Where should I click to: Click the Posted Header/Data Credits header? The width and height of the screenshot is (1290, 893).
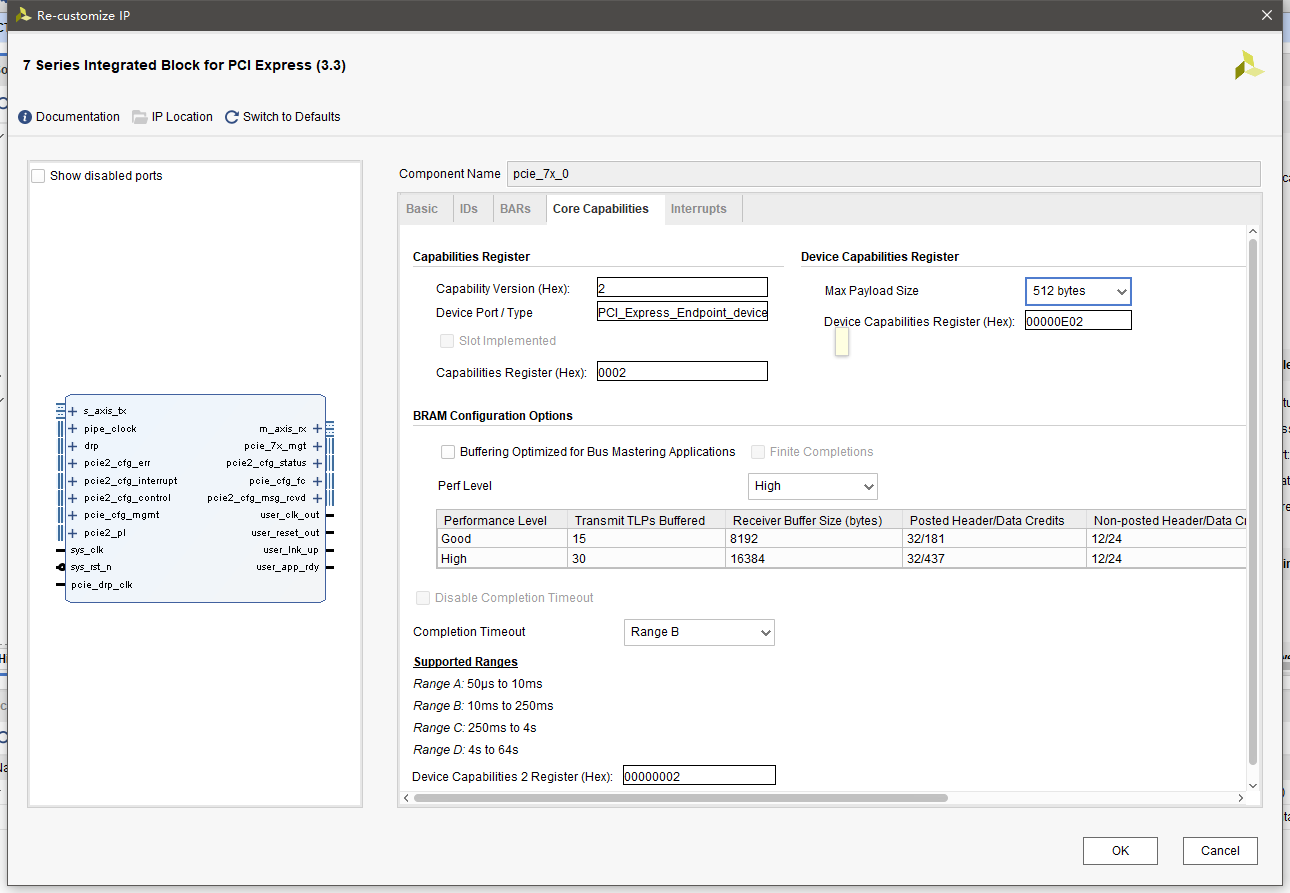[x=994, y=520]
